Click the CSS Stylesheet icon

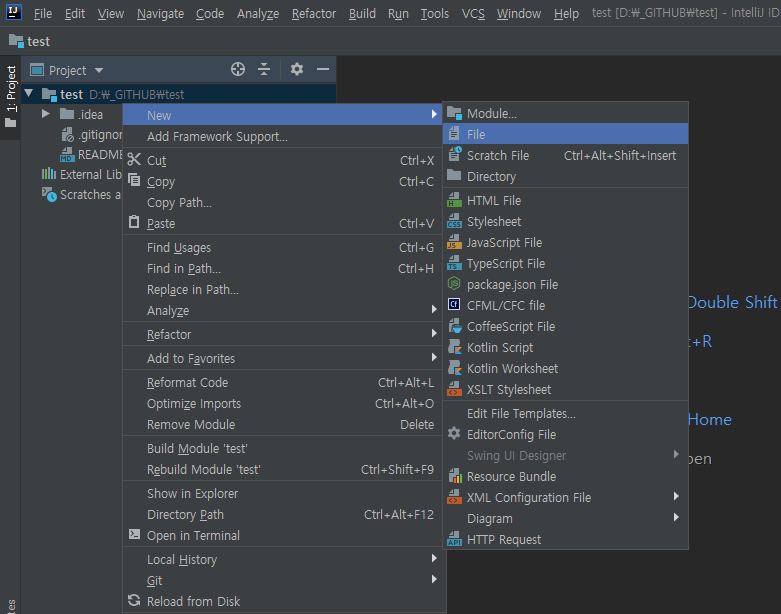tap(454, 221)
